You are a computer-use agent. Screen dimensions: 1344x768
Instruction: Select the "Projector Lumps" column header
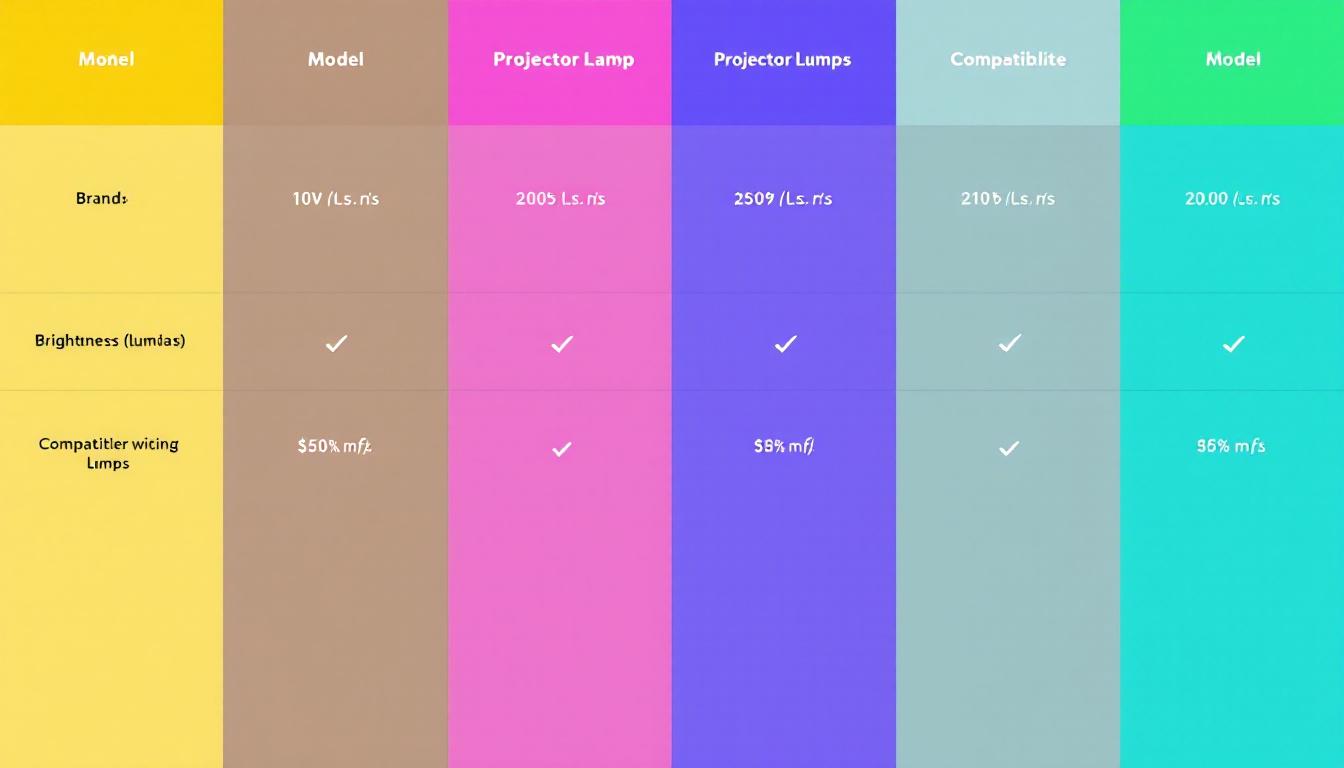pyautogui.click(x=782, y=60)
